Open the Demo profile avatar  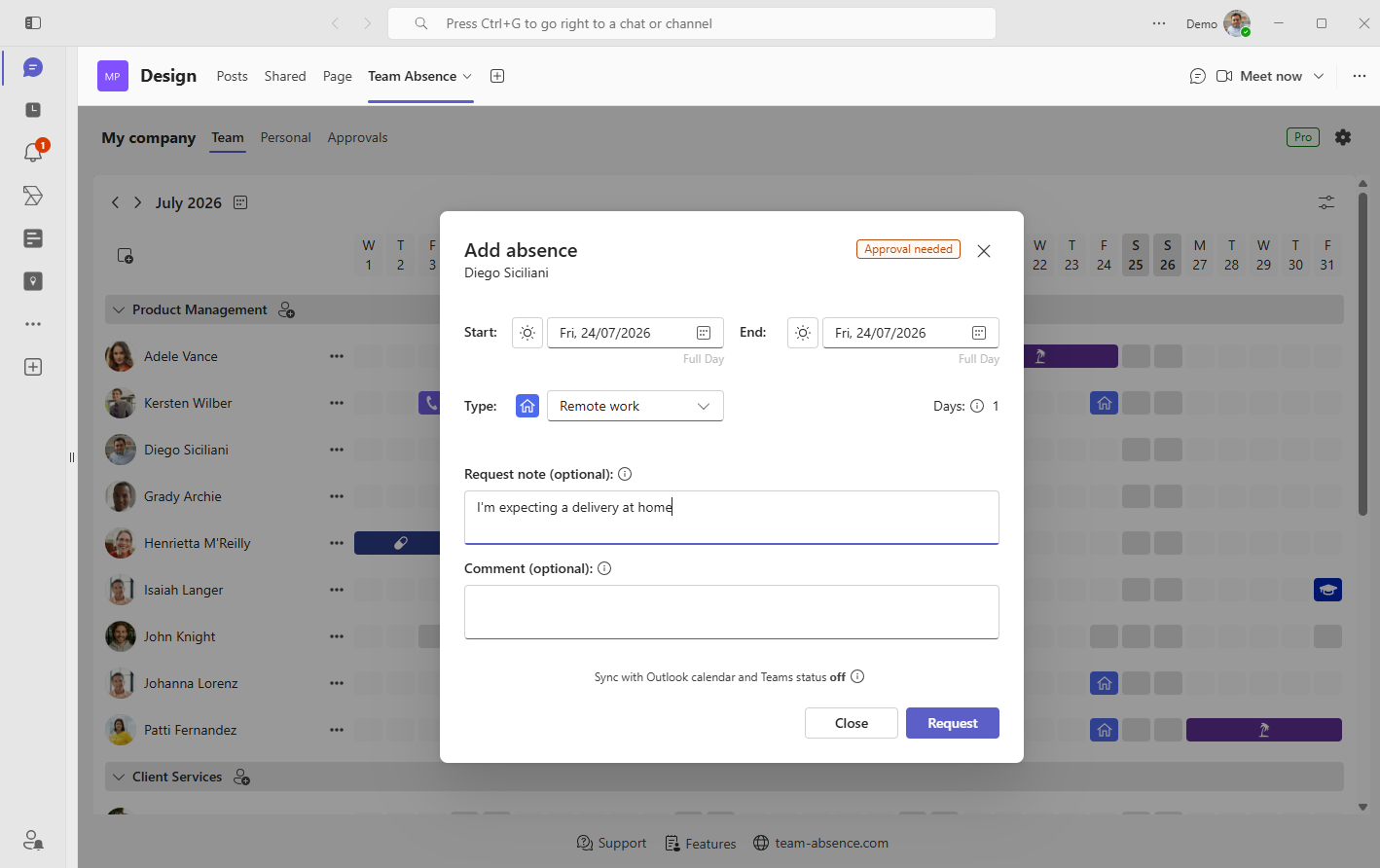(1237, 23)
